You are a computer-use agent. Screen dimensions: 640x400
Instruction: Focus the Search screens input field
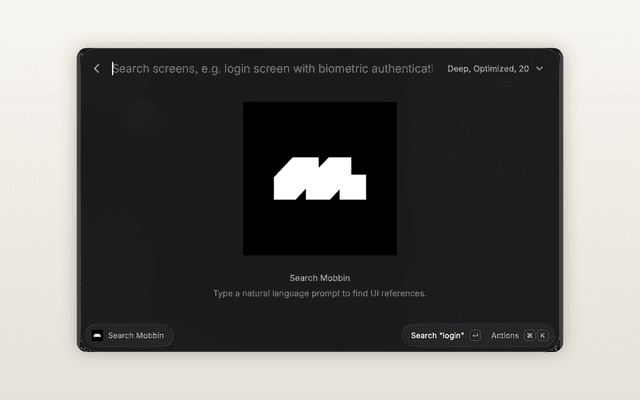click(x=272, y=69)
